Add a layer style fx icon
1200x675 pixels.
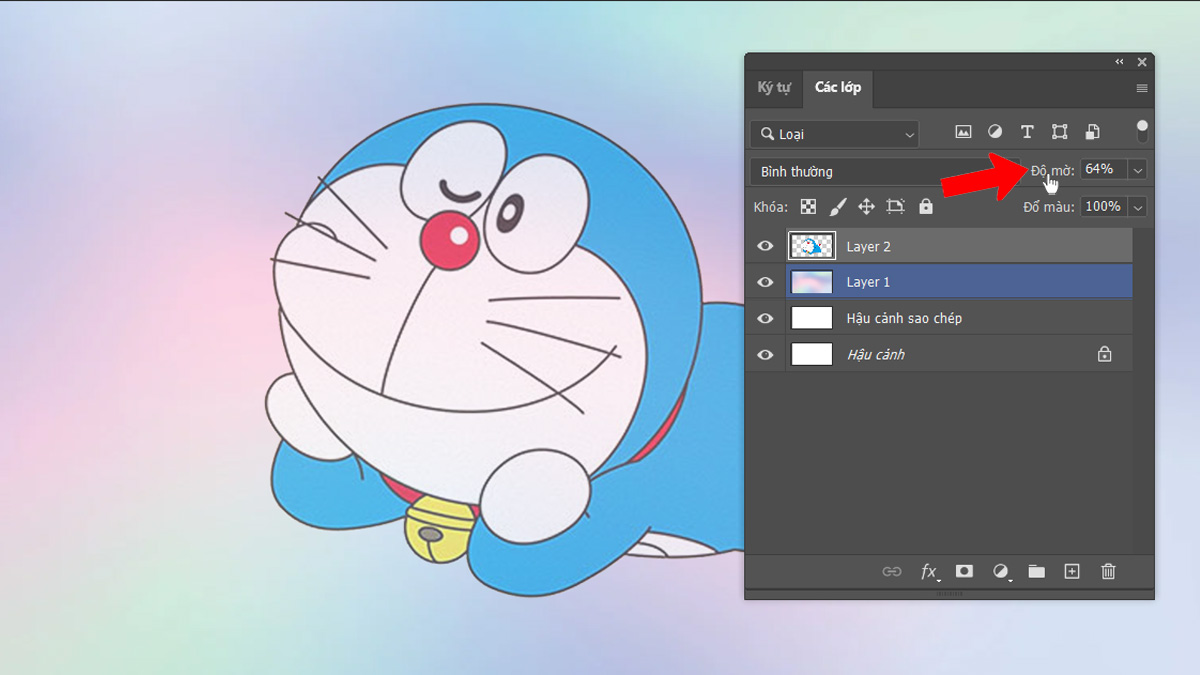click(929, 571)
